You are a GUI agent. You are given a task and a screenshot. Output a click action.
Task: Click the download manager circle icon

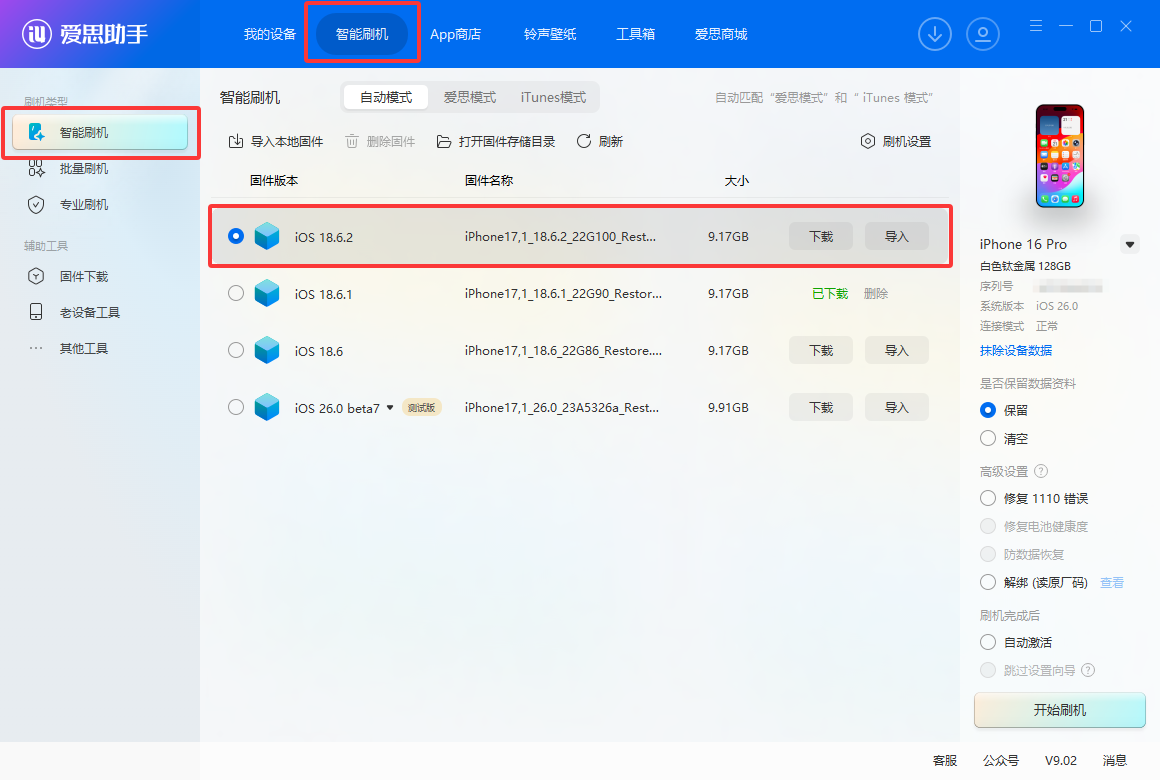(934, 33)
